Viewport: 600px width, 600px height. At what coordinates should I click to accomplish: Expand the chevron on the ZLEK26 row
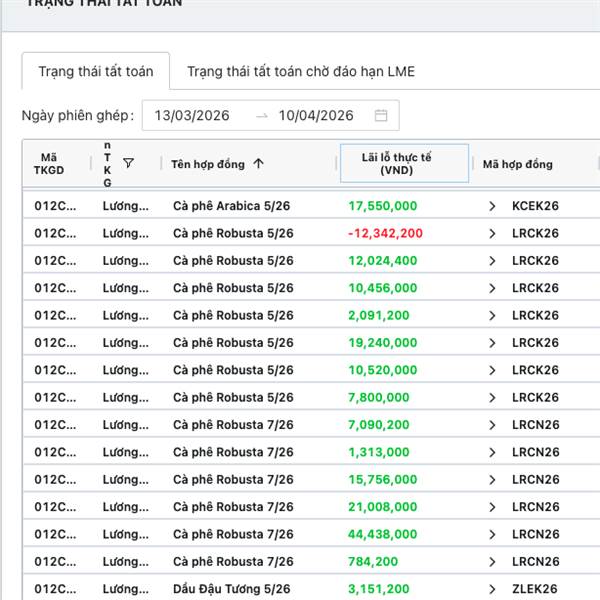click(x=492, y=589)
